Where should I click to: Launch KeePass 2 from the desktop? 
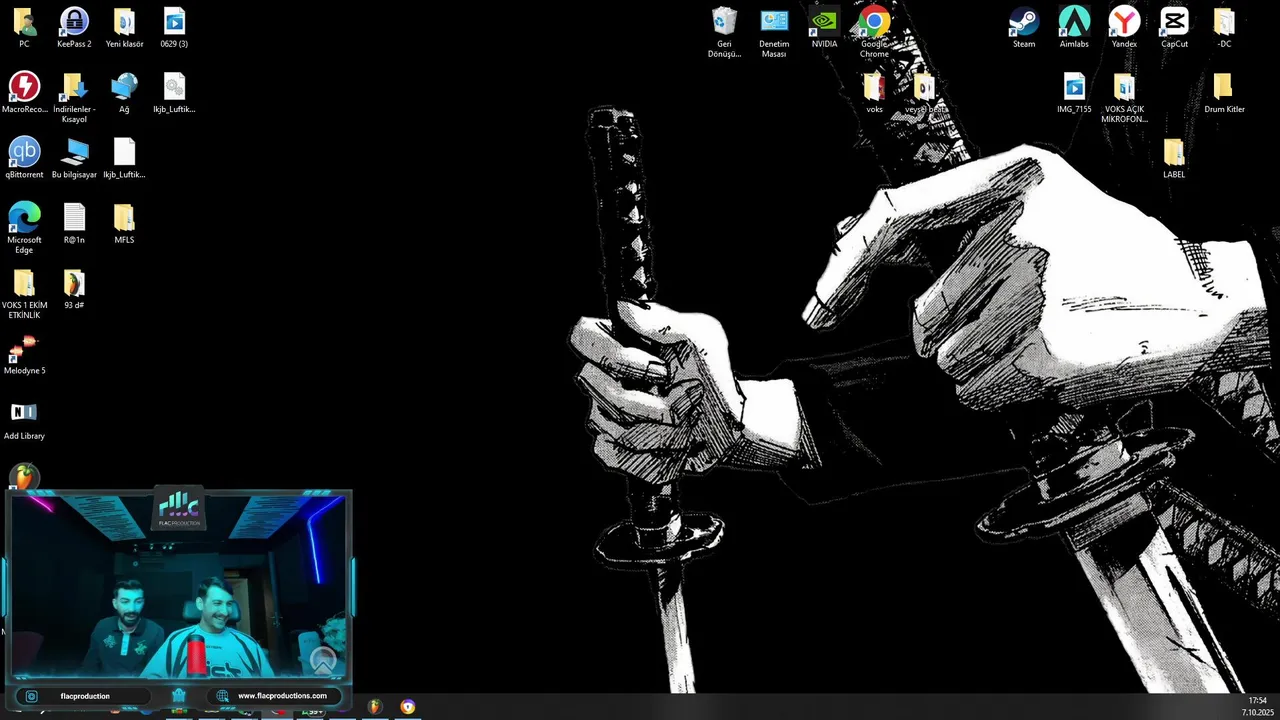(74, 27)
